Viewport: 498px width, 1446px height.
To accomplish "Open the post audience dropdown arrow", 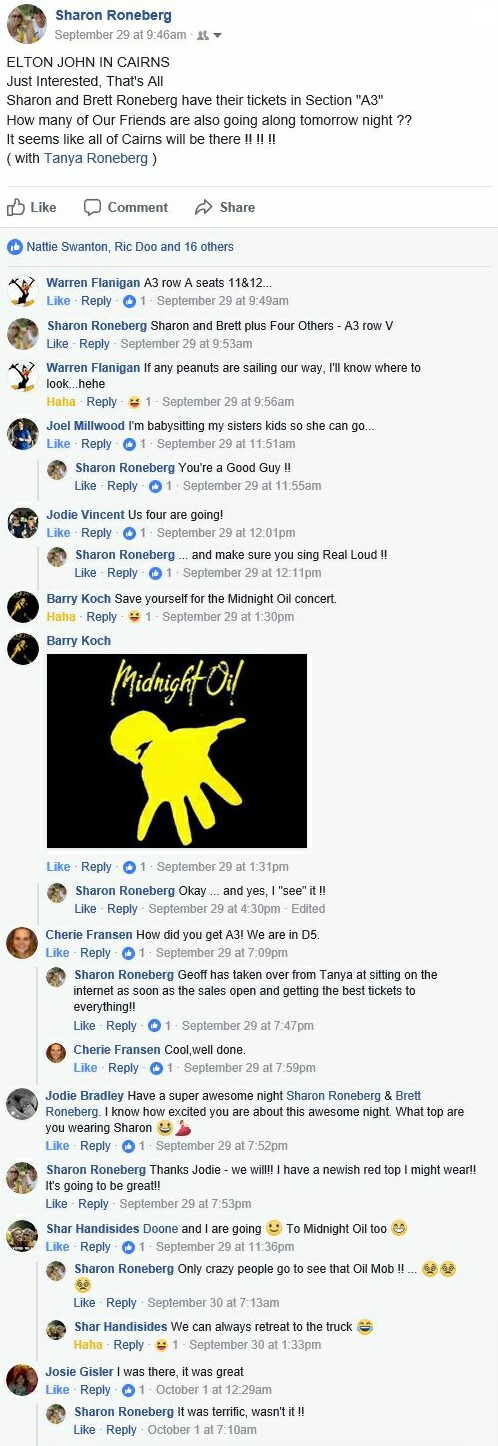I will pyautogui.click(x=217, y=35).
